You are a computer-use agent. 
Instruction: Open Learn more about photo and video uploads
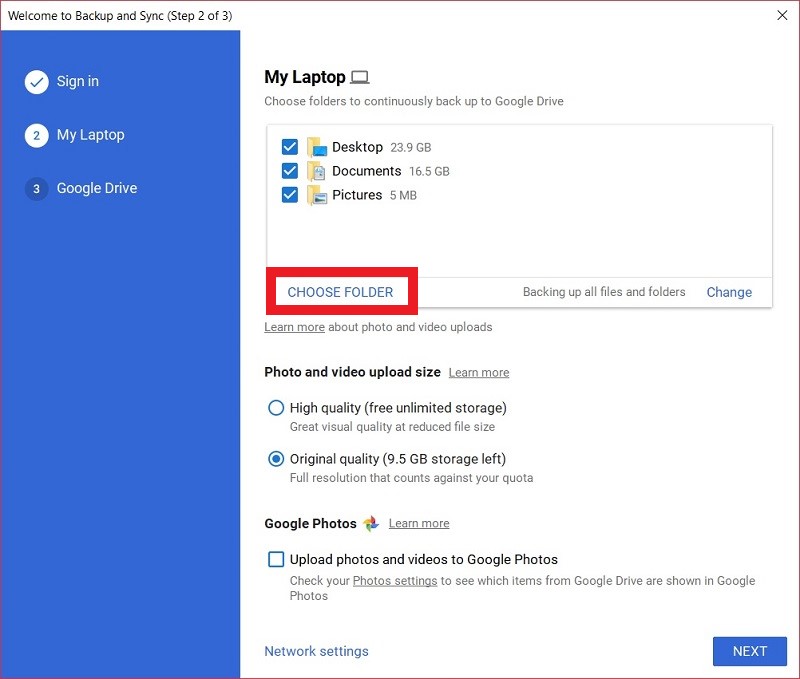294,327
